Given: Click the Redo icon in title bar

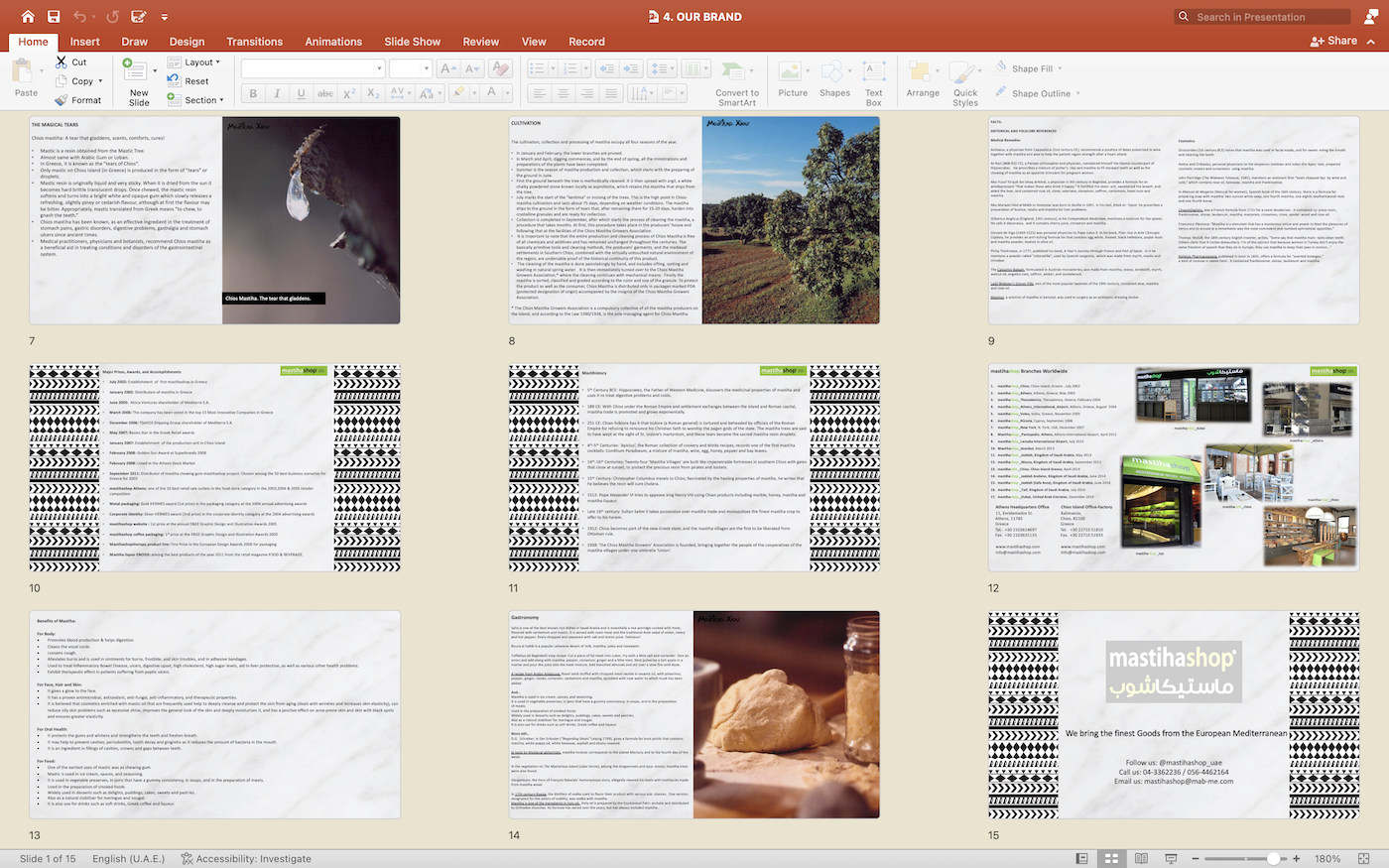Looking at the screenshot, I should coord(112,16).
